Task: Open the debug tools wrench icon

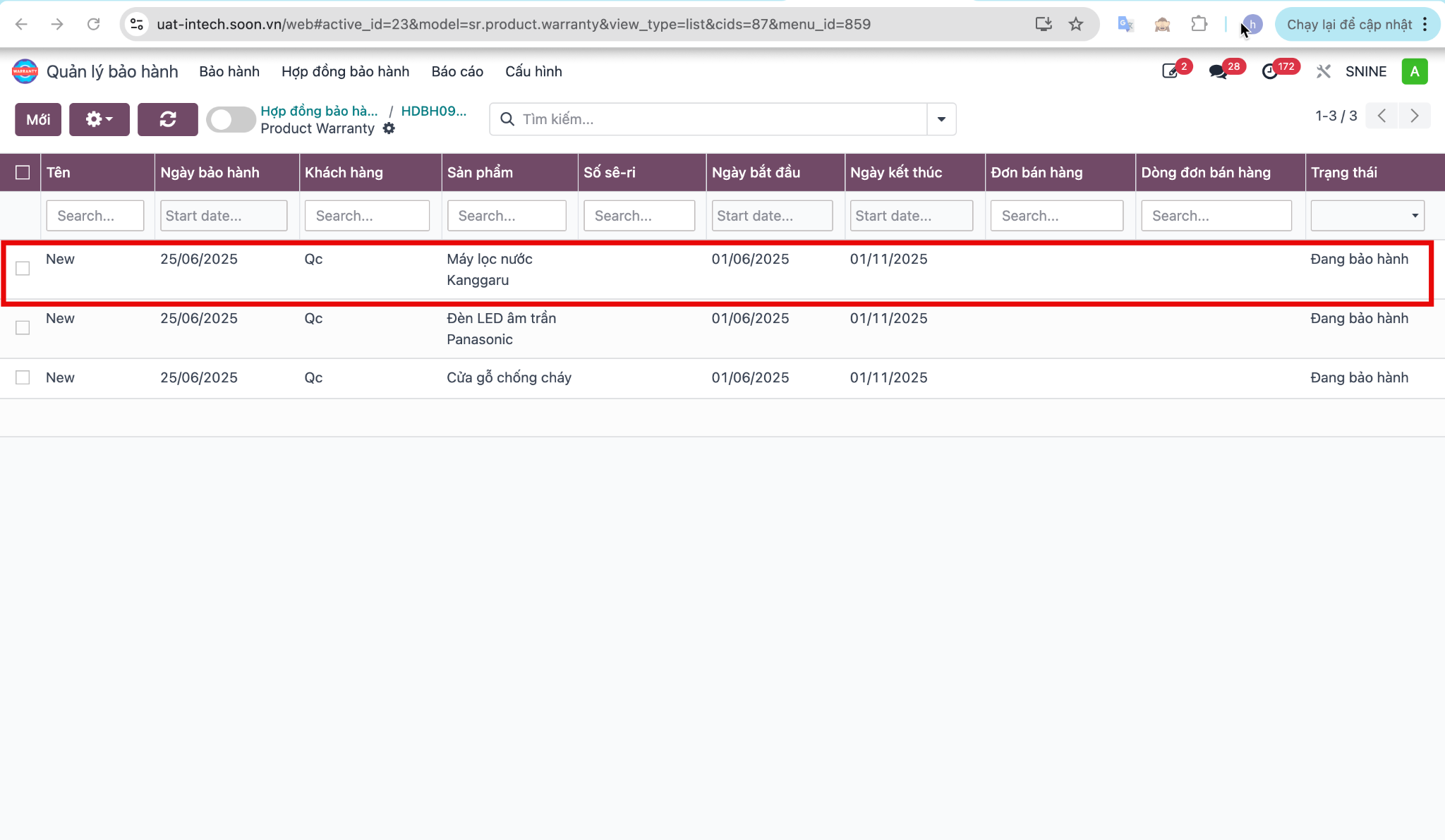Action: tap(1324, 71)
